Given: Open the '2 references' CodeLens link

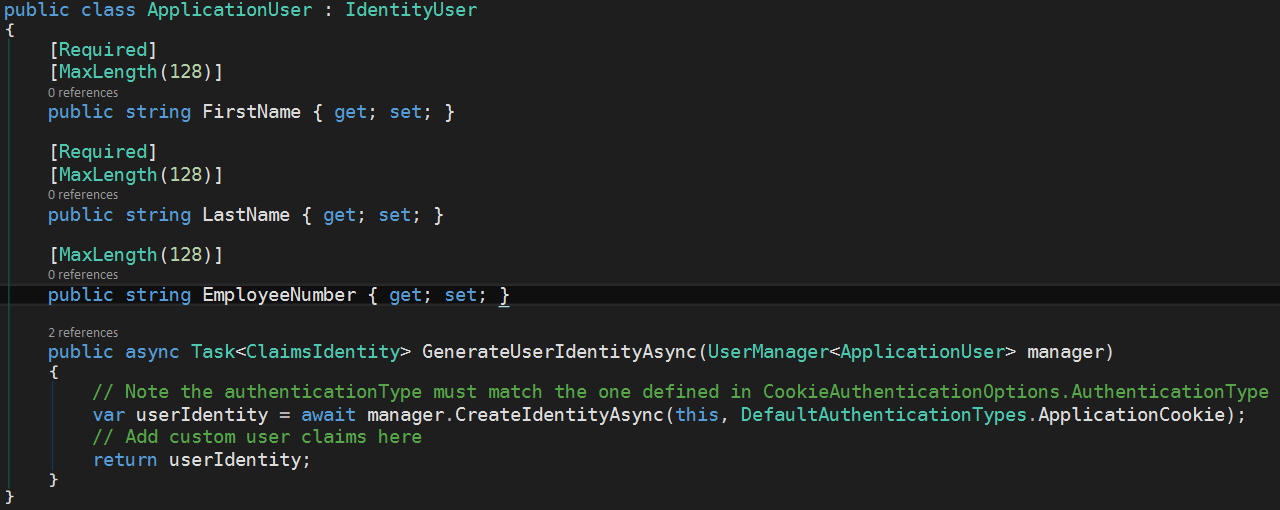Looking at the screenshot, I should 83,333.
